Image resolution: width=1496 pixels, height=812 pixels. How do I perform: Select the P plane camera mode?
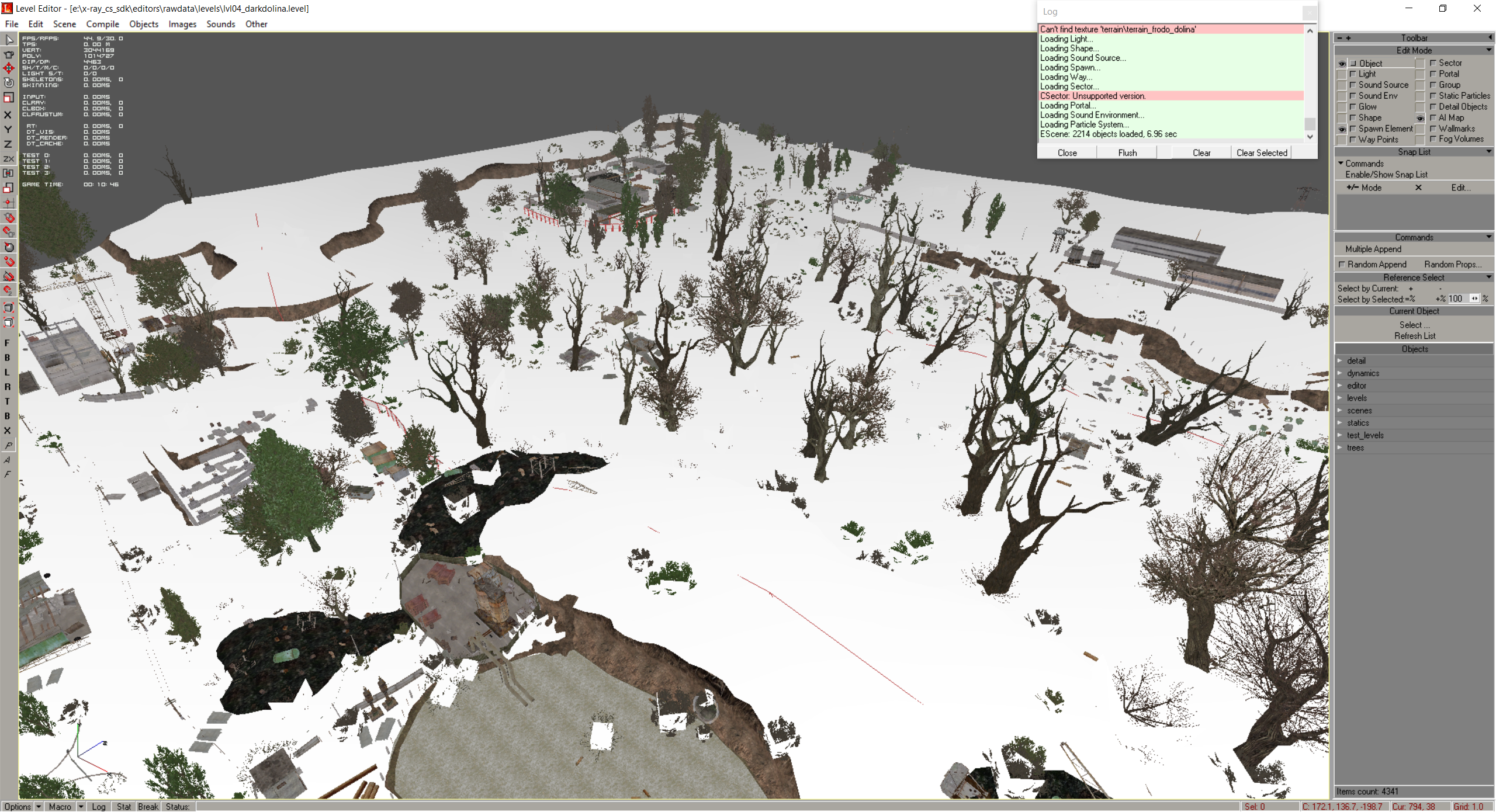coord(8,446)
